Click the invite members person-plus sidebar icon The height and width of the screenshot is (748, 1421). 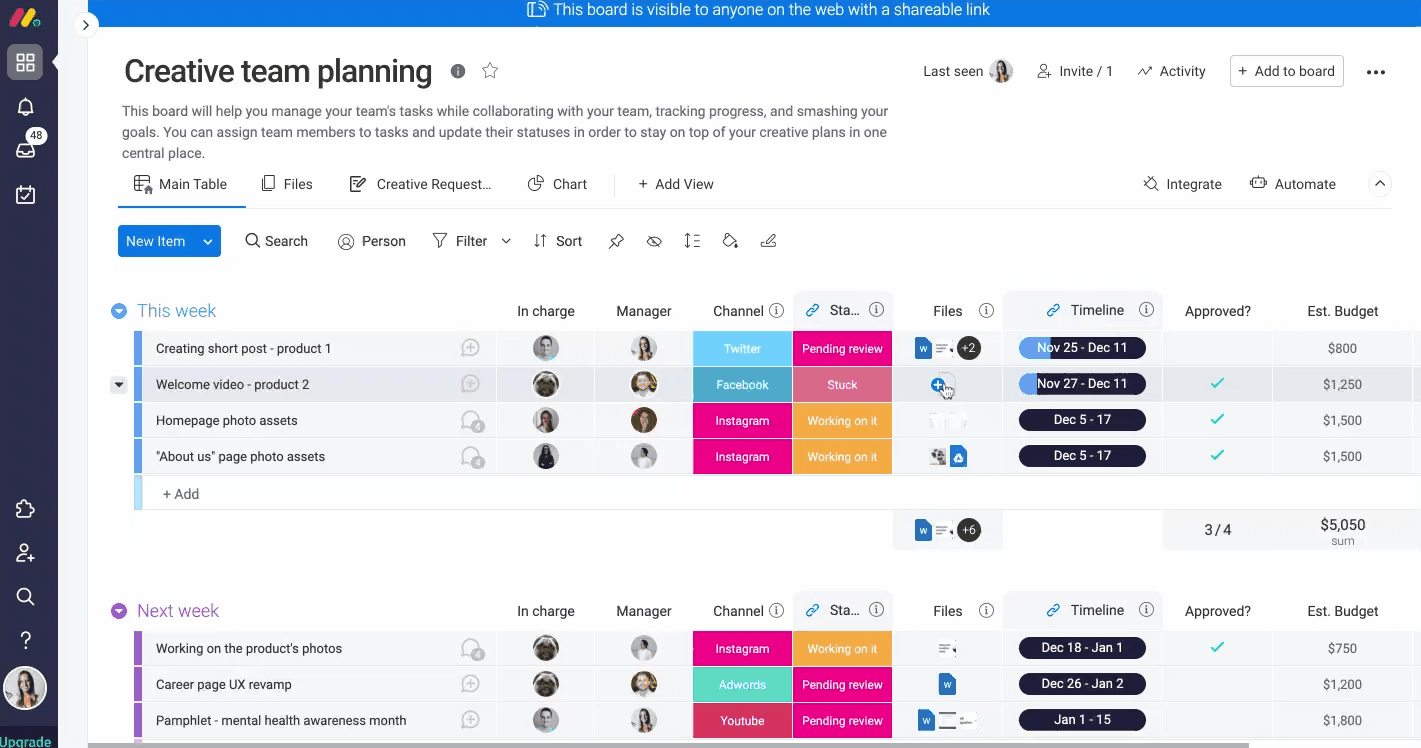25,553
